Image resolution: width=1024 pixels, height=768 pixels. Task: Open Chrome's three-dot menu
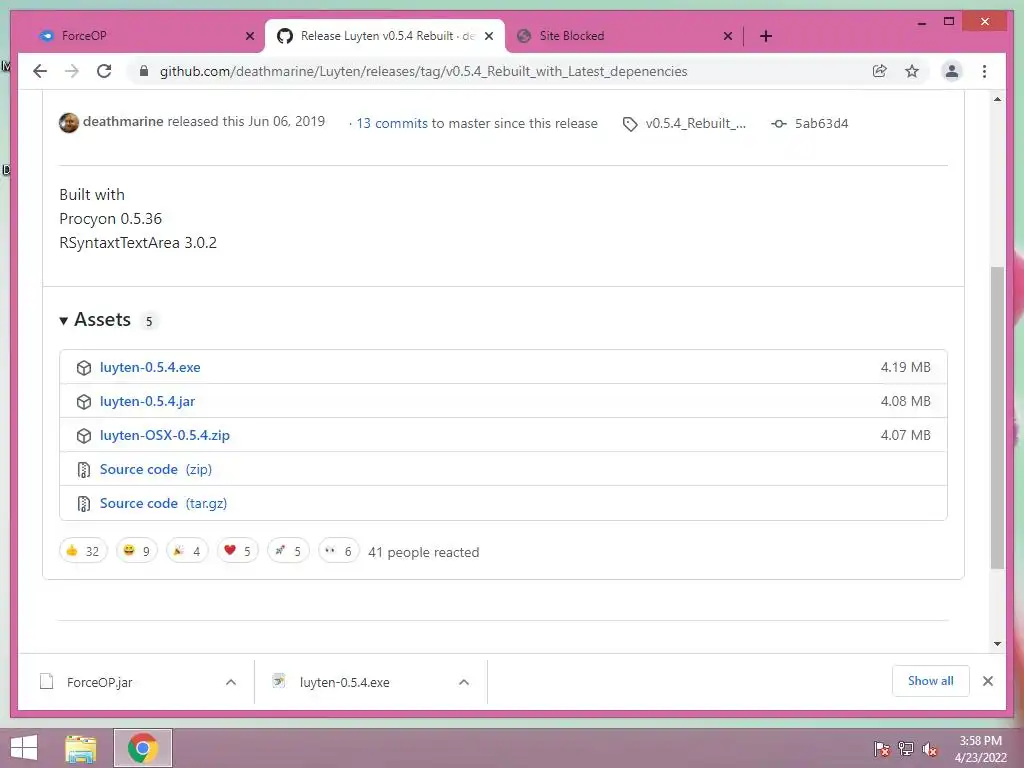coord(984,71)
